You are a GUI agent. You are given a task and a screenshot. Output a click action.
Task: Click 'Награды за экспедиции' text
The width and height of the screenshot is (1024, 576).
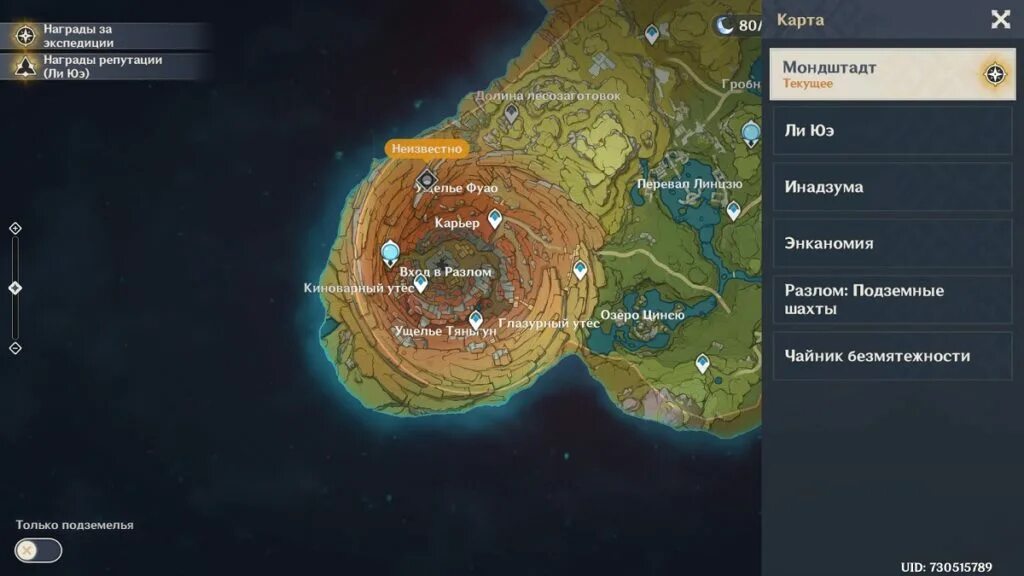[x=78, y=36]
